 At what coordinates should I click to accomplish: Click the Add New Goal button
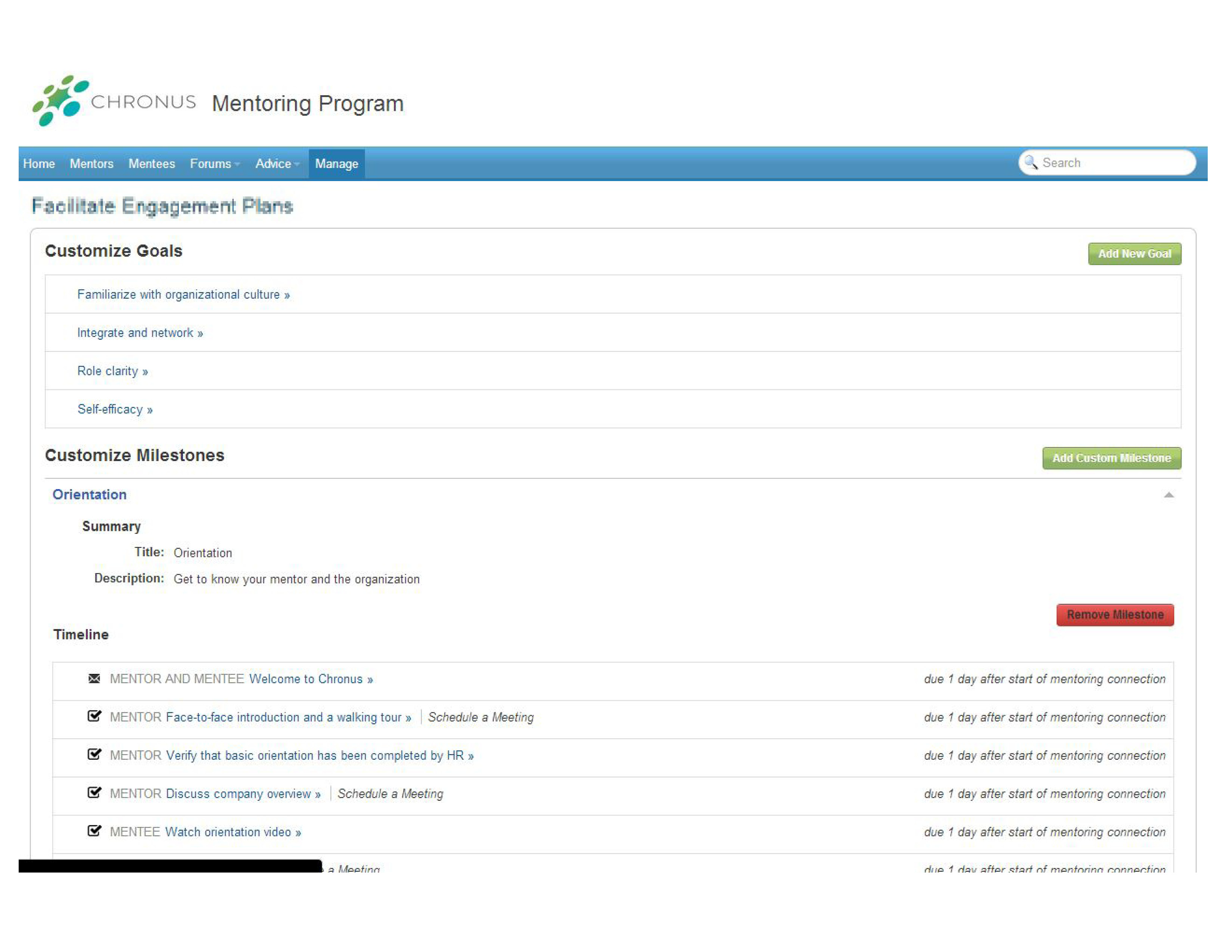pos(1133,254)
